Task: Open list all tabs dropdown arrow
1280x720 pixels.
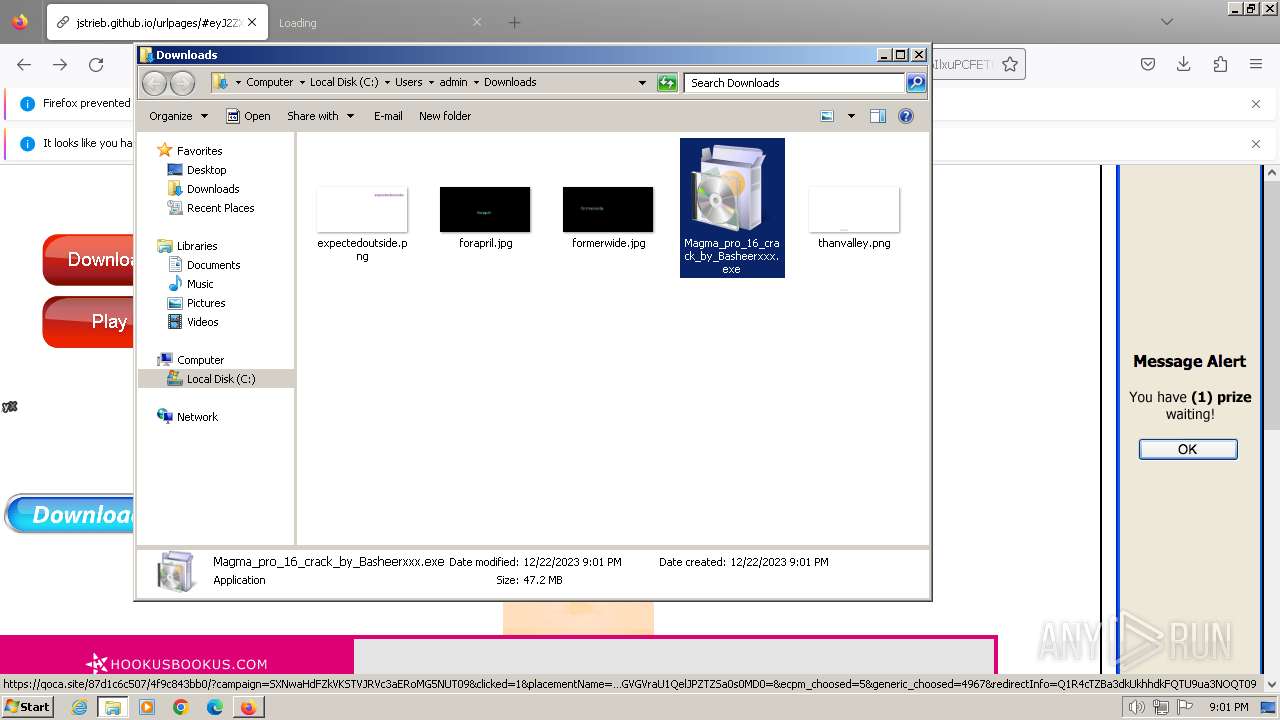Action: [1166, 22]
